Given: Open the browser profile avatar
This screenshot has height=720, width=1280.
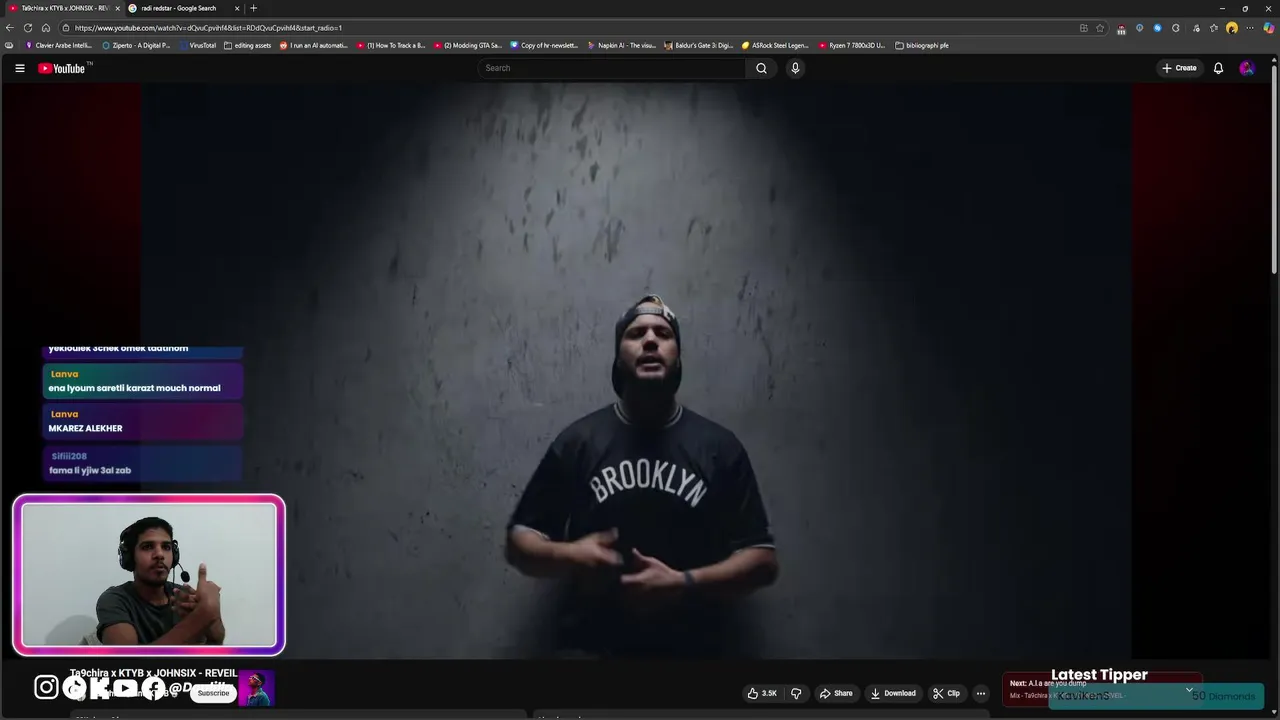Looking at the screenshot, I should (1232, 28).
